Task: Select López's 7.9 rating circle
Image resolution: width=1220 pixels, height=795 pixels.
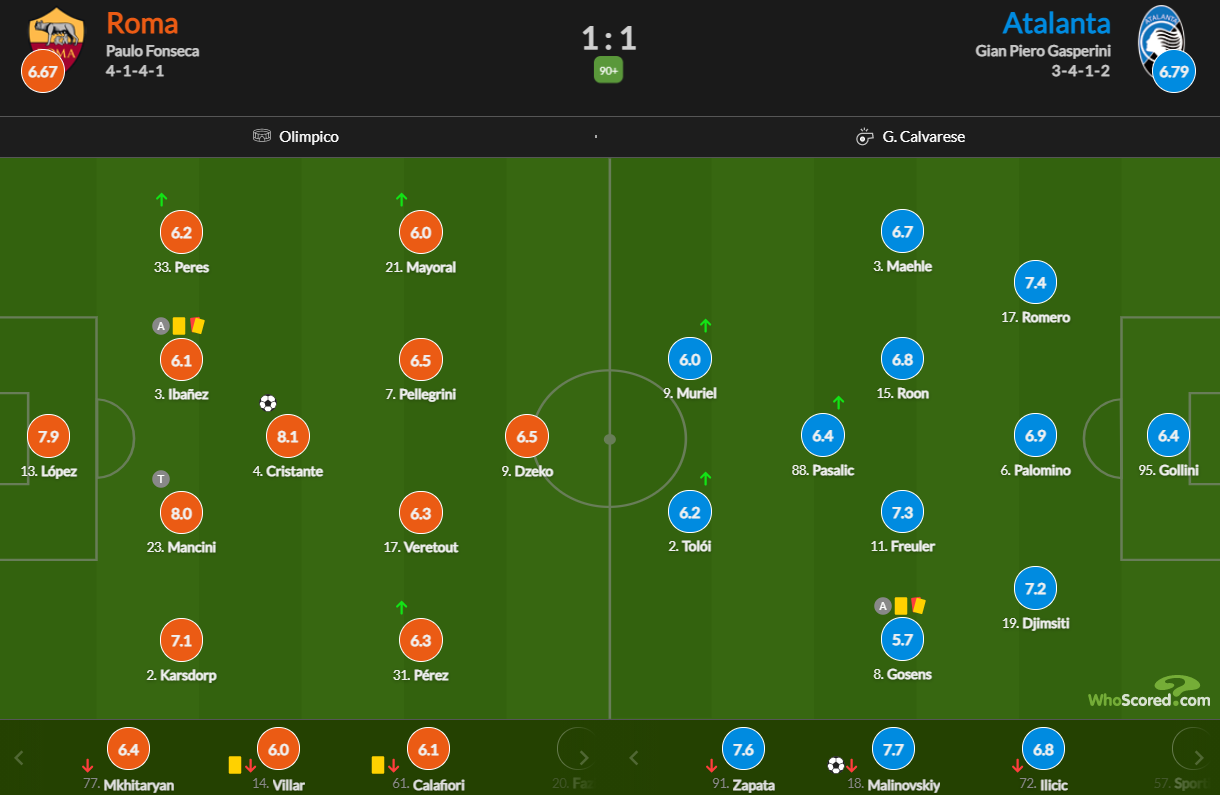Action: click(48, 437)
